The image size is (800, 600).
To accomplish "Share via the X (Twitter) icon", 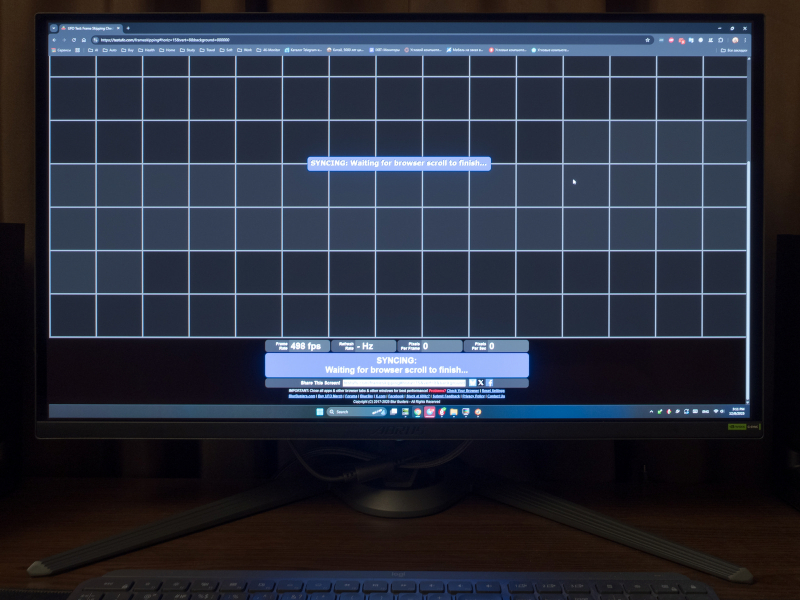I will 481,382.
